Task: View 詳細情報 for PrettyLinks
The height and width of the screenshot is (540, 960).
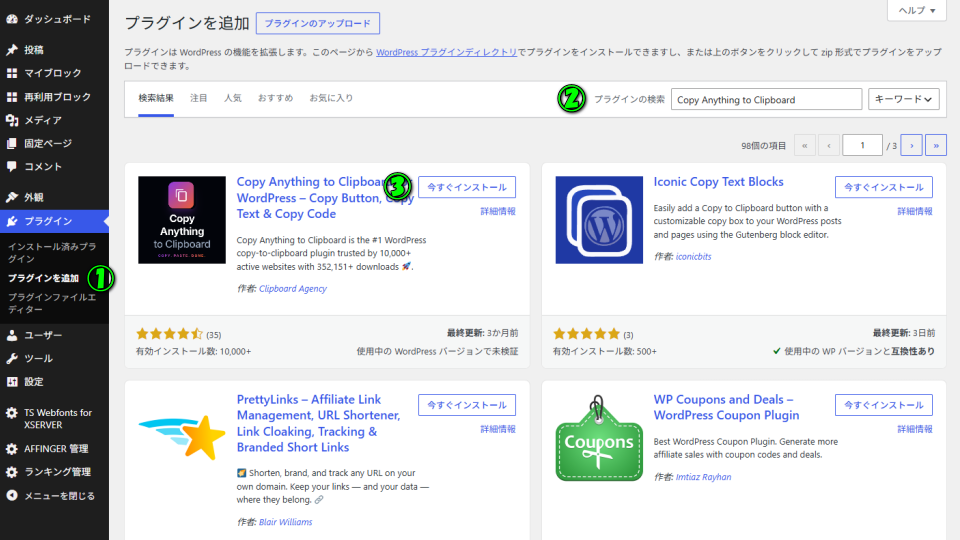Action: coord(498,429)
